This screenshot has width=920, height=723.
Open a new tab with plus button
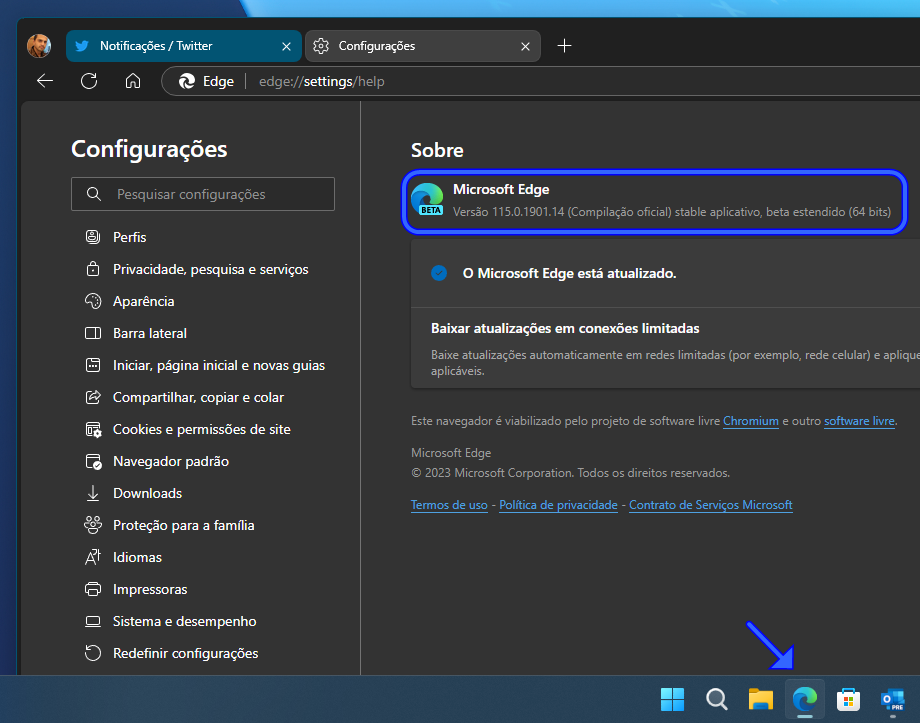click(564, 46)
